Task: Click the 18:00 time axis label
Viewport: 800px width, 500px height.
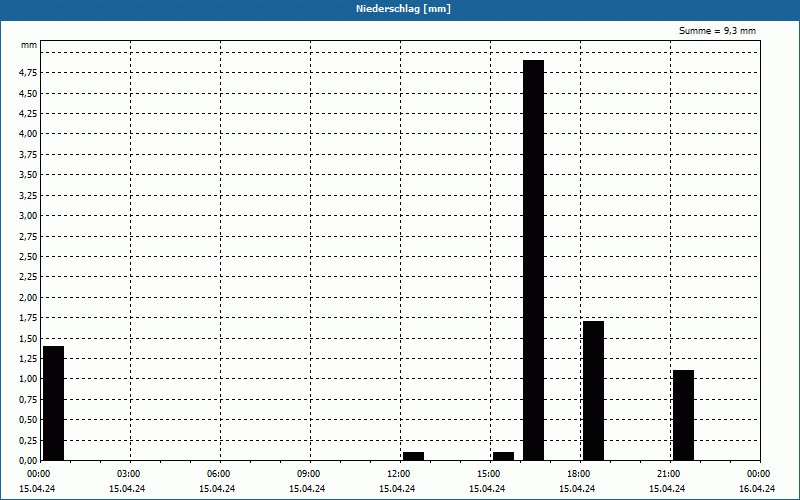Action: [x=580, y=474]
